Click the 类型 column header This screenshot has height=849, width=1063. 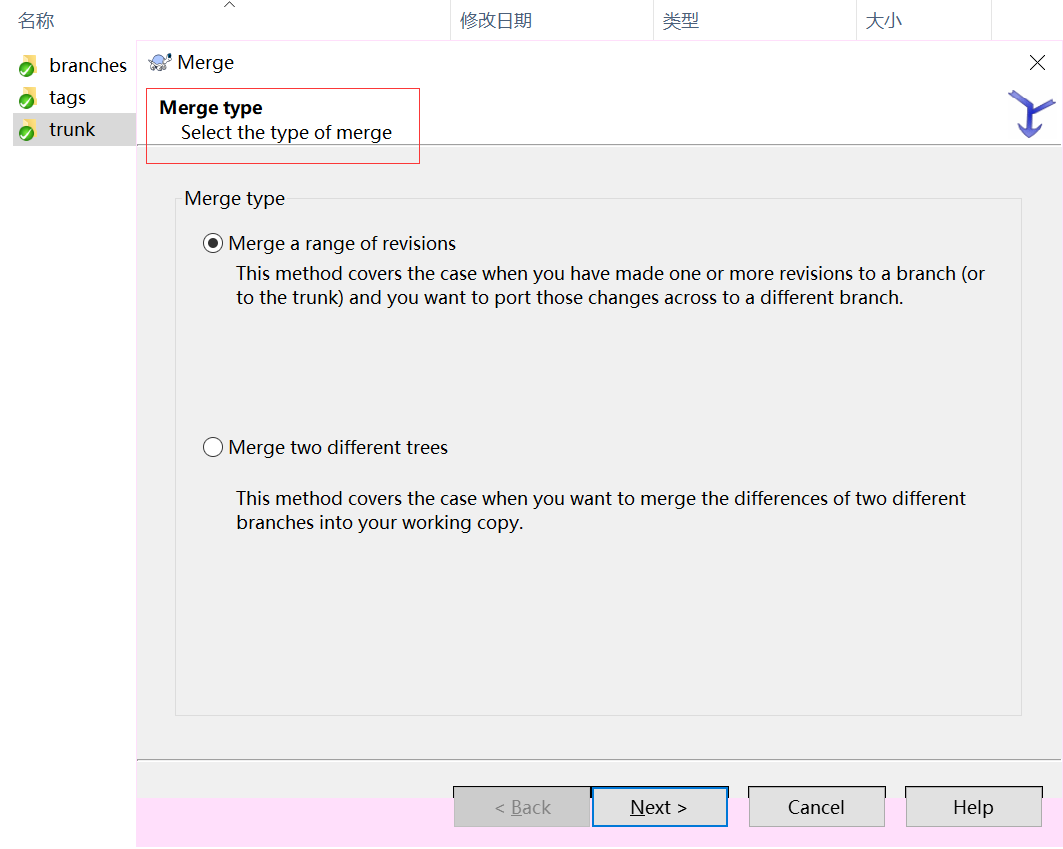(x=680, y=21)
